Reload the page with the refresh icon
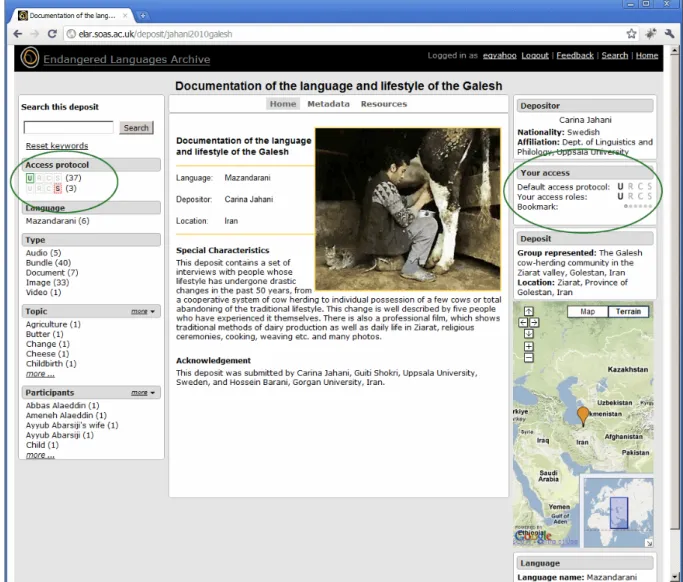Image resolution: width=683 pixels, height=582 pixels. 52,34
